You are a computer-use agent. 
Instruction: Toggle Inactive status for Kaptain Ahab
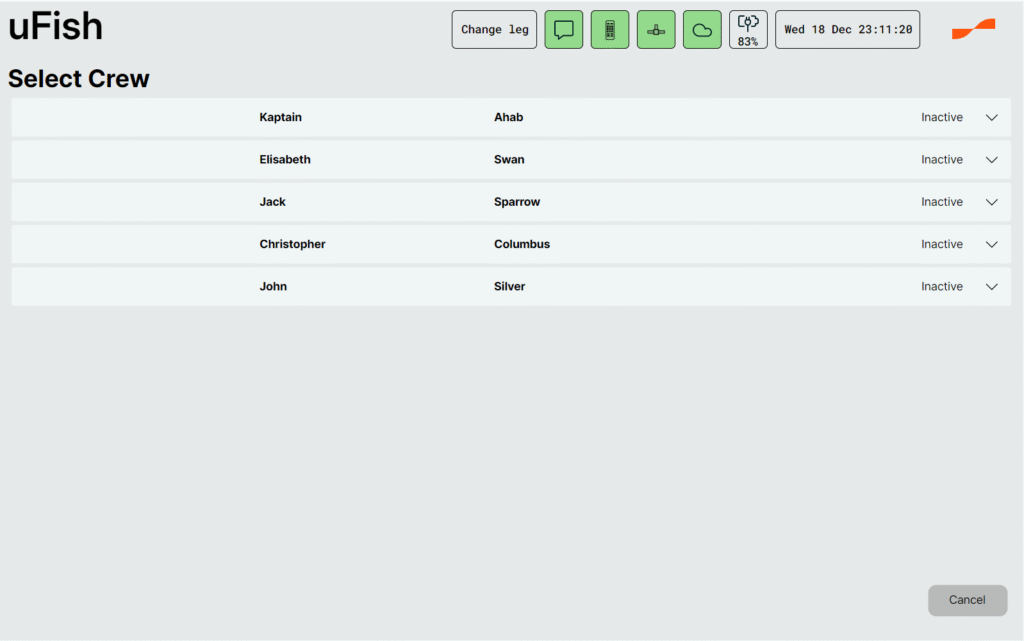[941, 118]
